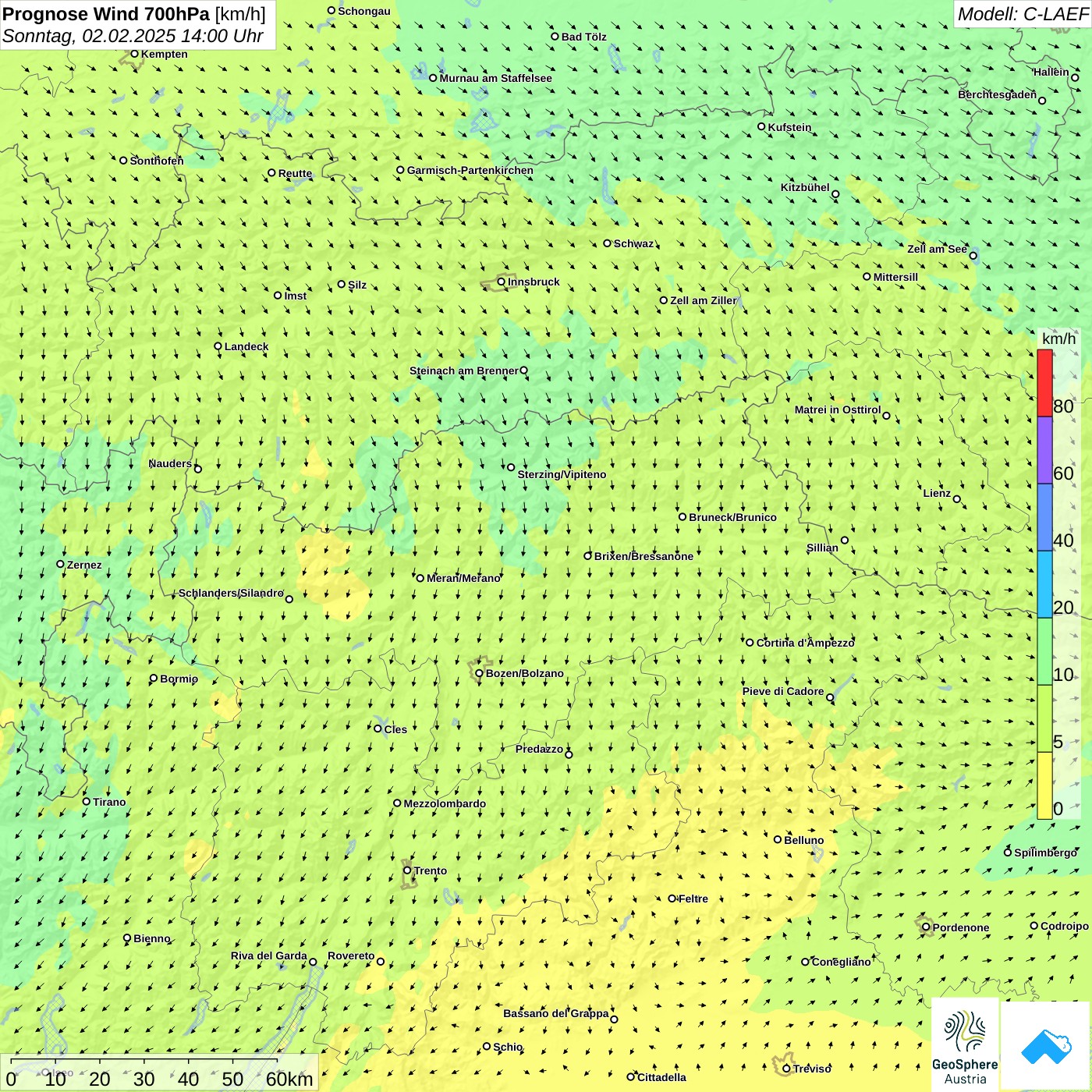The height and width of the screenshot is (1092, 1092).
Task: Click the Riva del Garda label
Action: click(x=268, y=955)
